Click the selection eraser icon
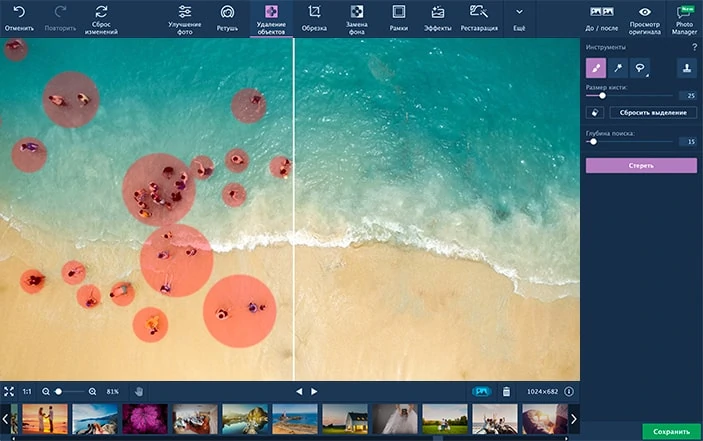Viewport: 703px width, 441px height. 596,112
